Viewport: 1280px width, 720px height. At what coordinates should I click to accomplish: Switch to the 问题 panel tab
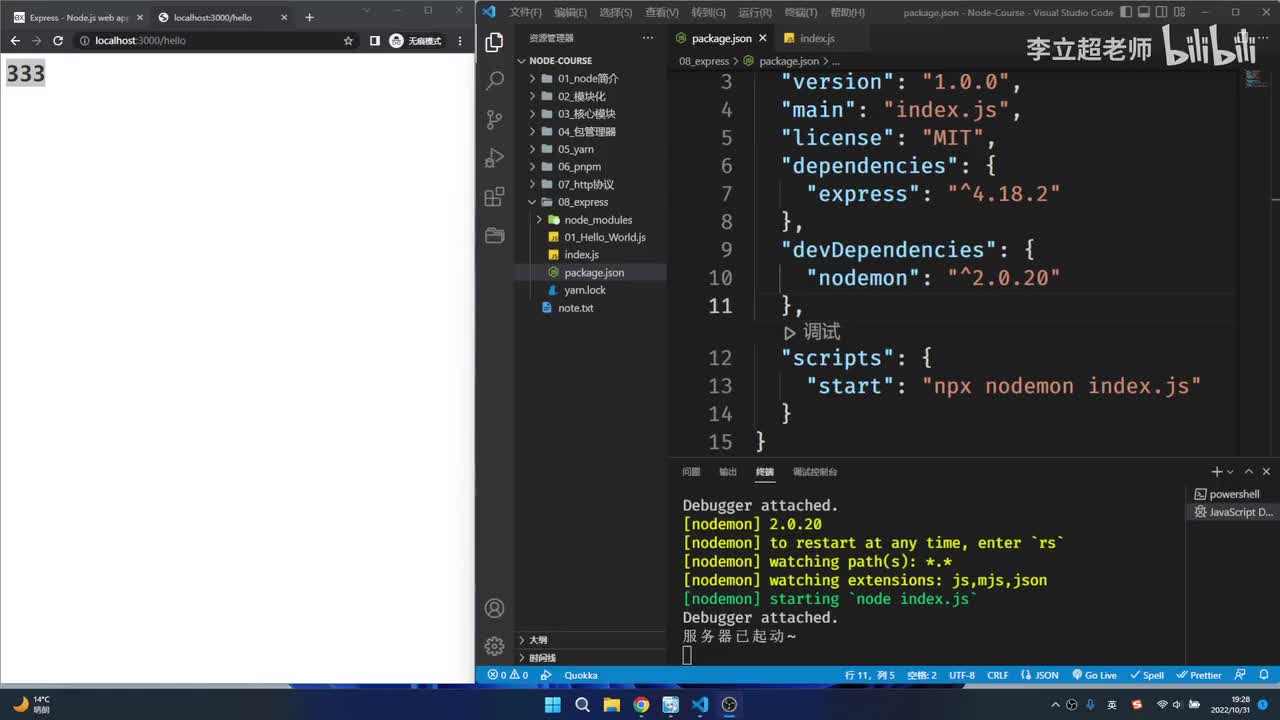[691, 472]
